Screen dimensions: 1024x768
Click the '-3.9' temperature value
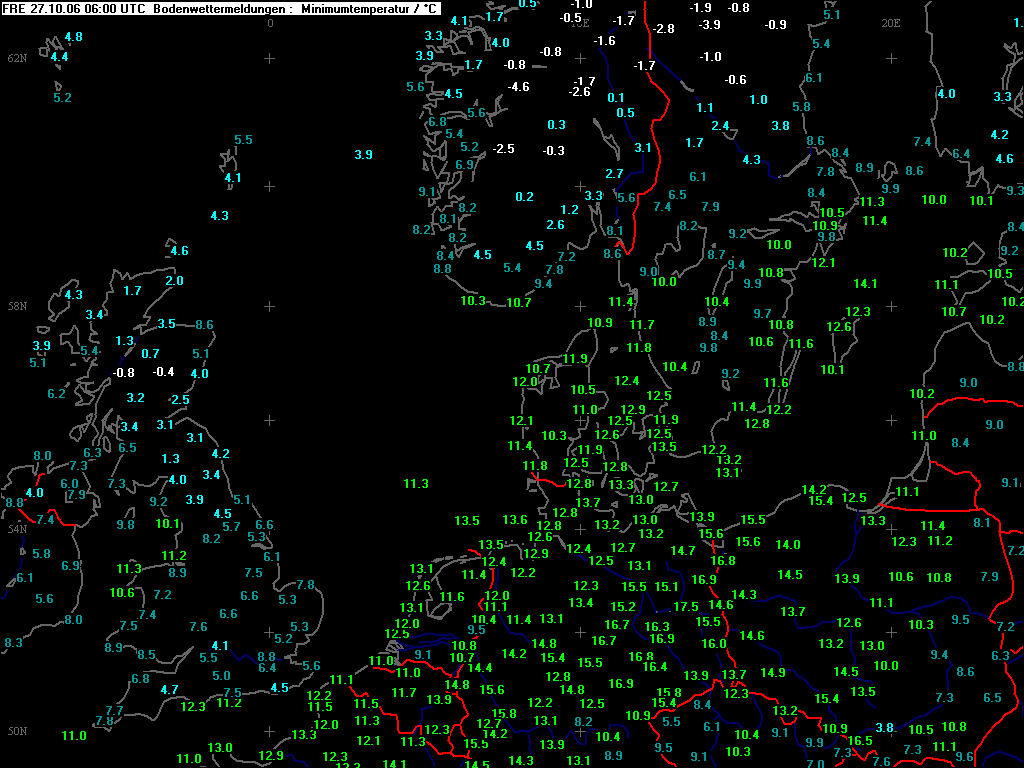coord(709,25)
